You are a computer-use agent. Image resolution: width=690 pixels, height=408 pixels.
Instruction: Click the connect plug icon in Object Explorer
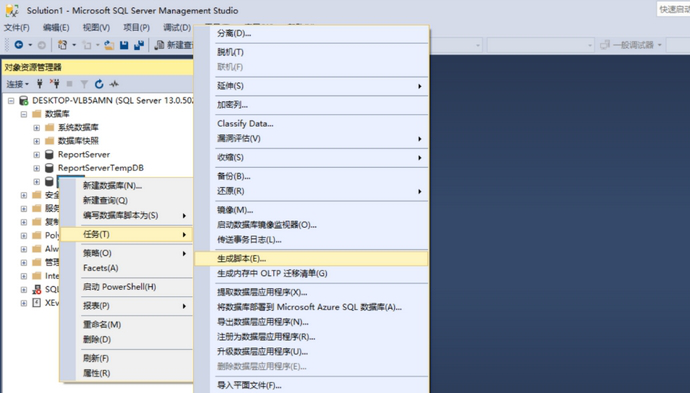pos(40,84)
